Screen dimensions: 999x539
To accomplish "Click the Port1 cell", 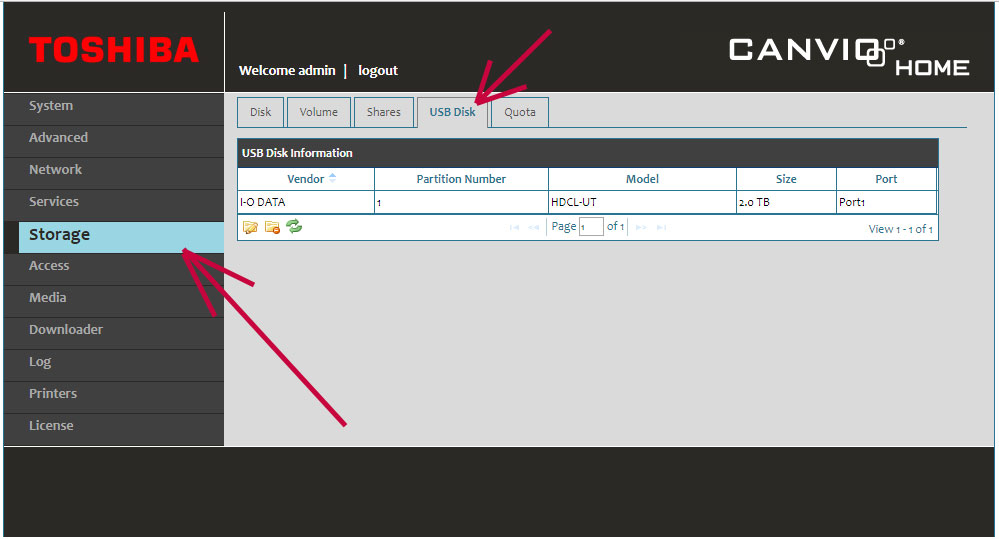I will (x=886, y=202).
